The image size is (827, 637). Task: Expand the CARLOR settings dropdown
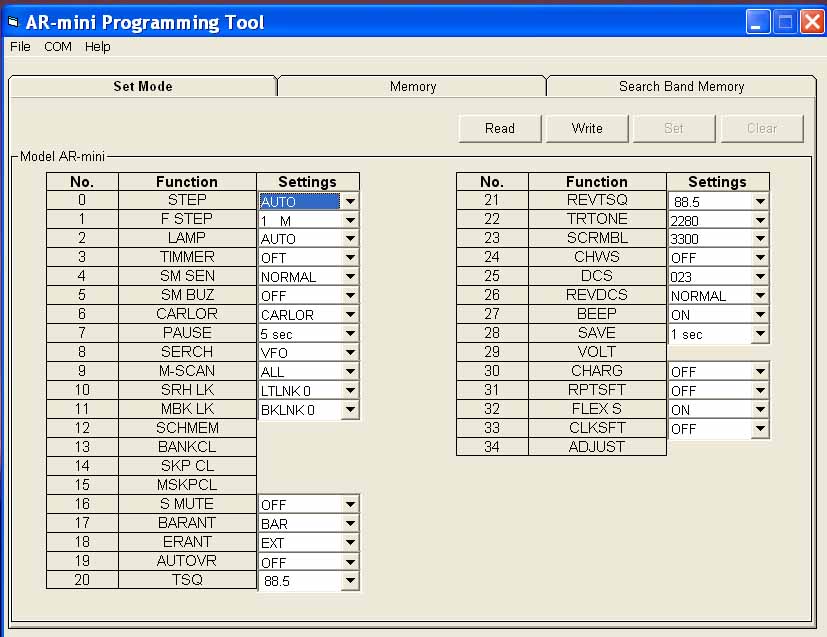(x=350, y=315)
